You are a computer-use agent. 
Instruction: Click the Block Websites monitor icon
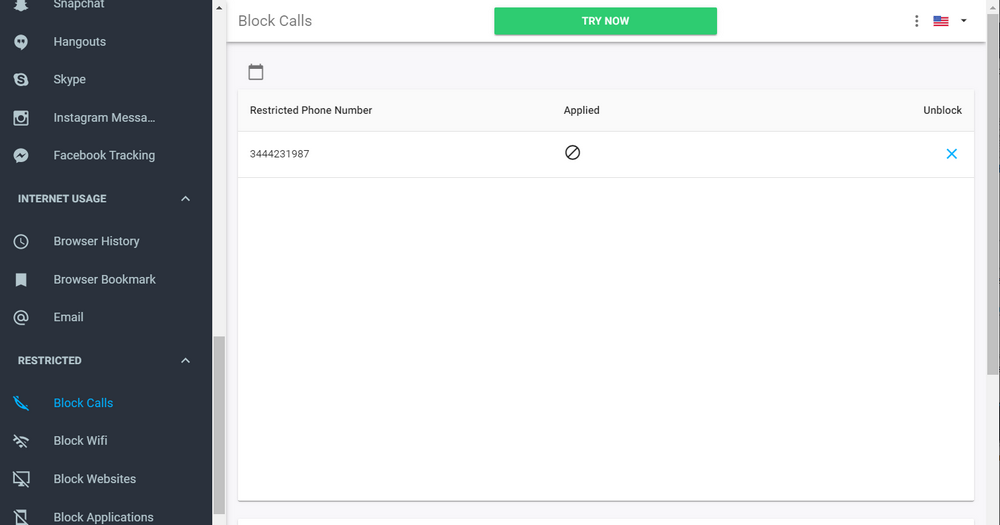[21, 479]
